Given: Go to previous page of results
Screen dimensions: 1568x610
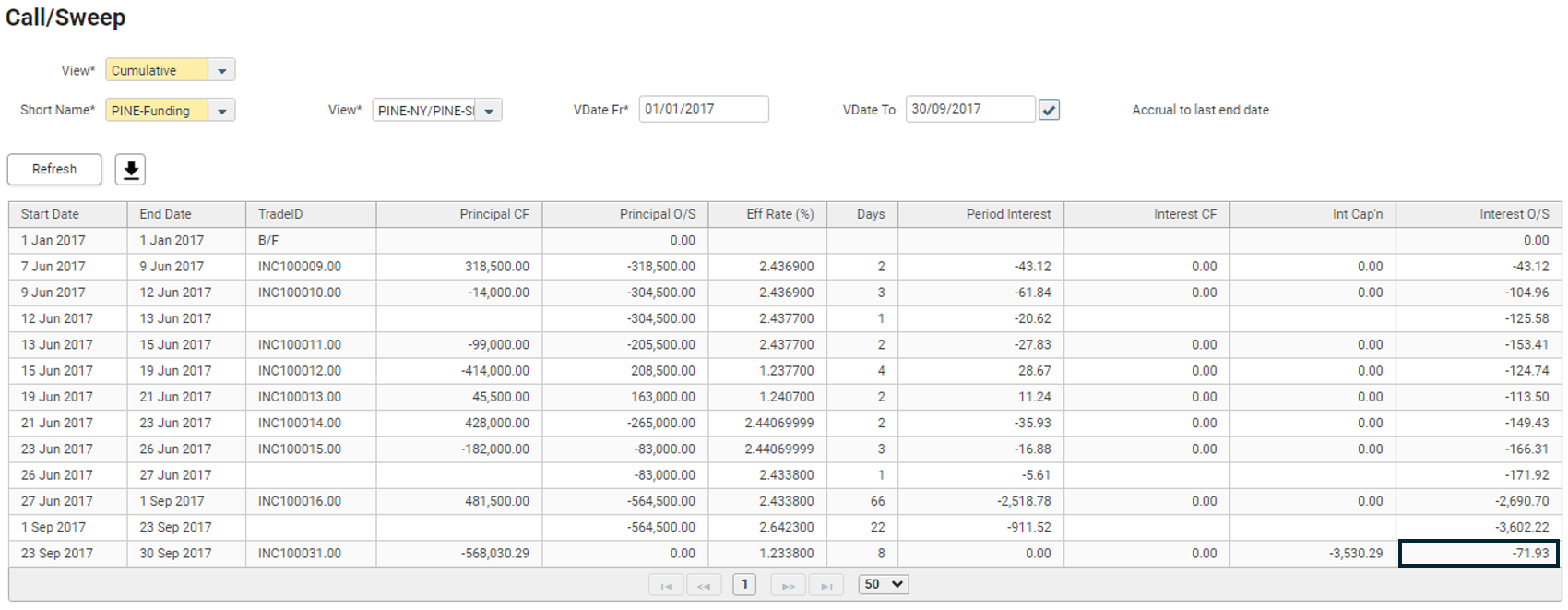Looking at the screenshot, I should (x=704, y=585).
